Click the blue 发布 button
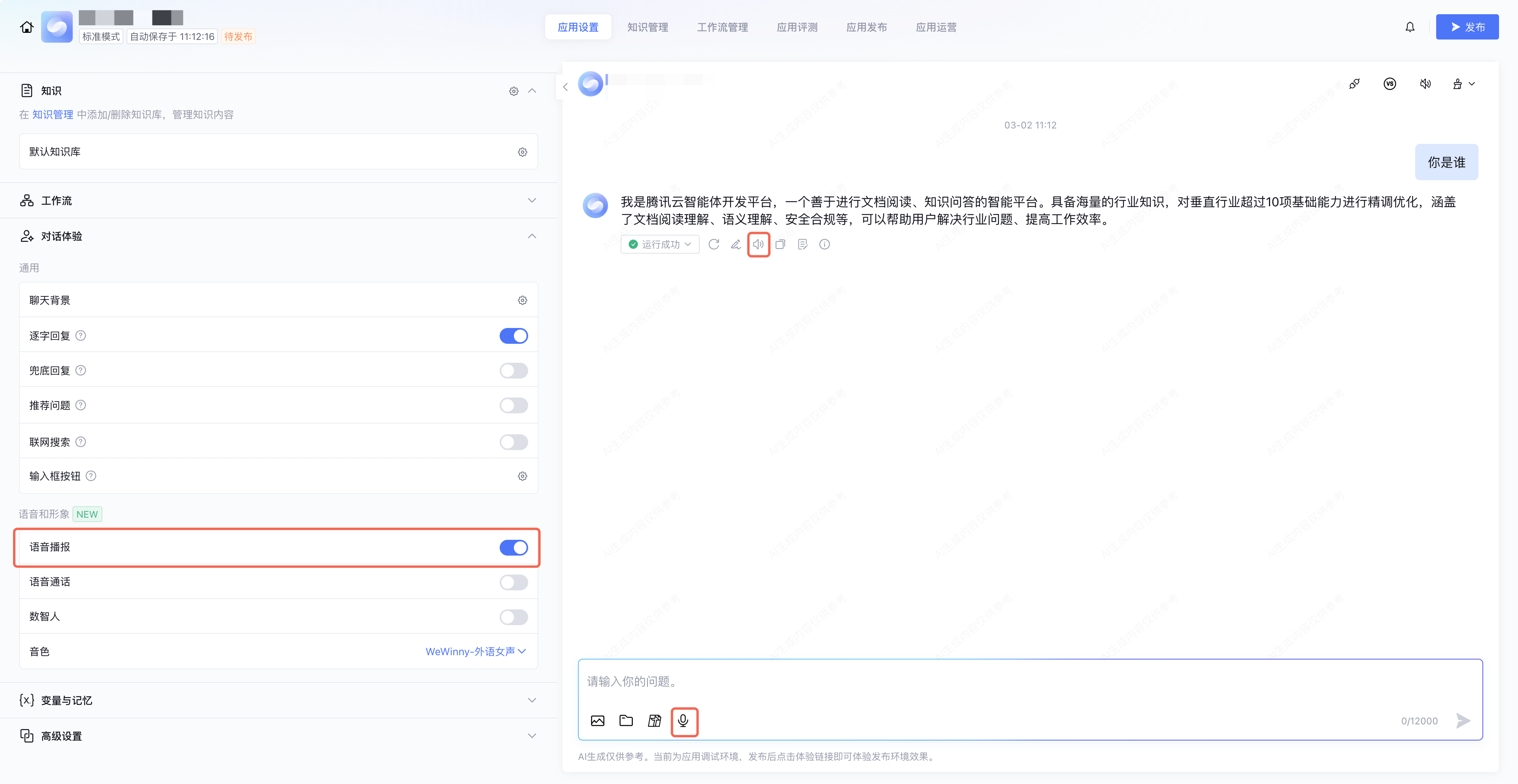The height and width of the screenshot is (784, 1518). (1467, 27)
